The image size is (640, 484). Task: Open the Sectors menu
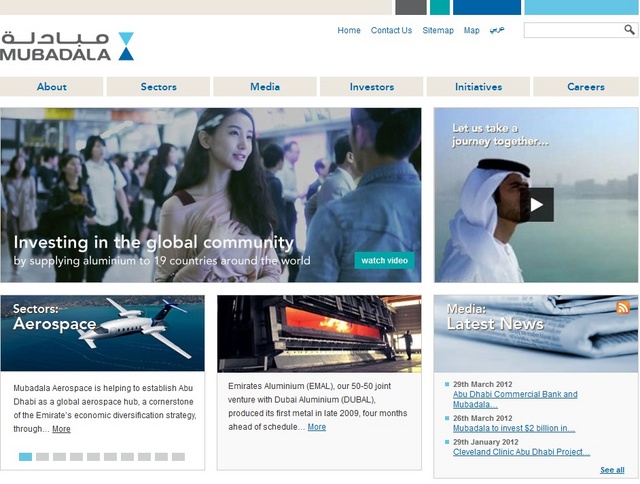click(158, 87)
